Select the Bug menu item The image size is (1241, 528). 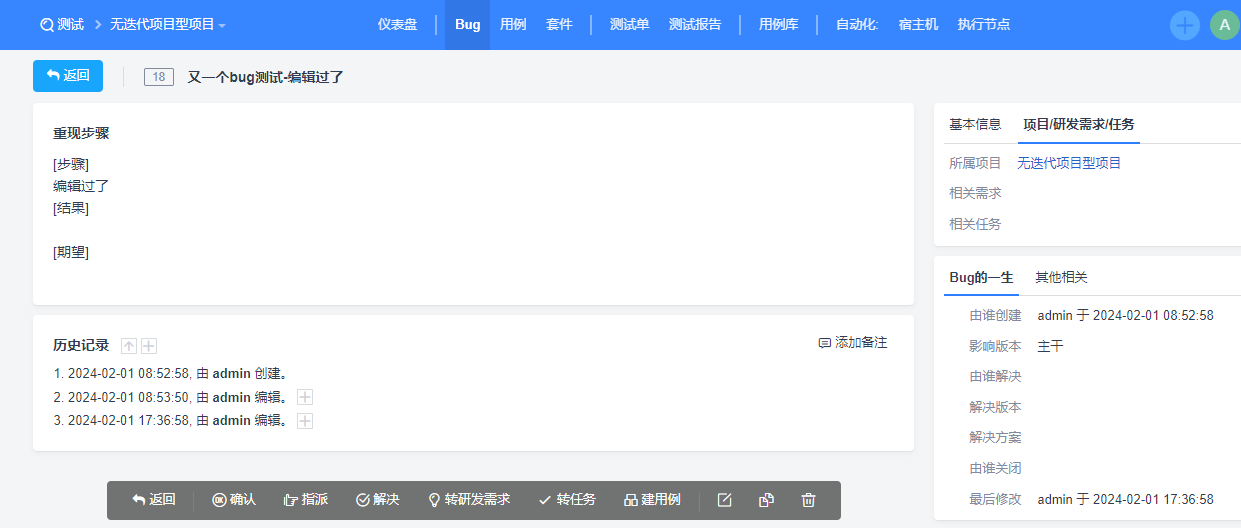pyautogui.click(x=467, y=24)
